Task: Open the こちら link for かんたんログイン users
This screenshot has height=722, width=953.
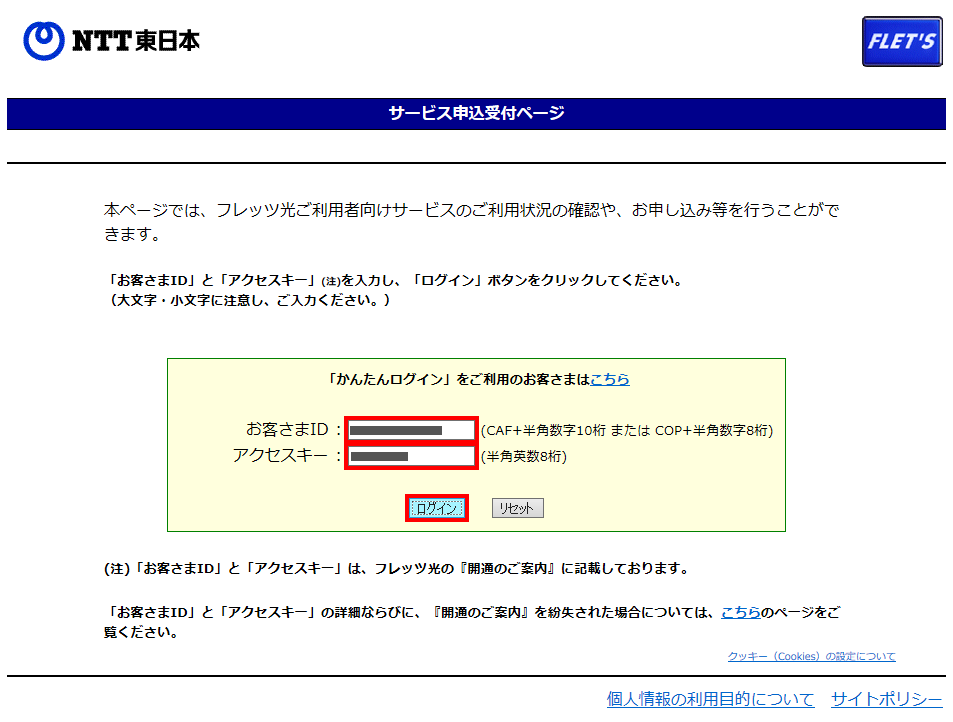Action: [610, 380]
